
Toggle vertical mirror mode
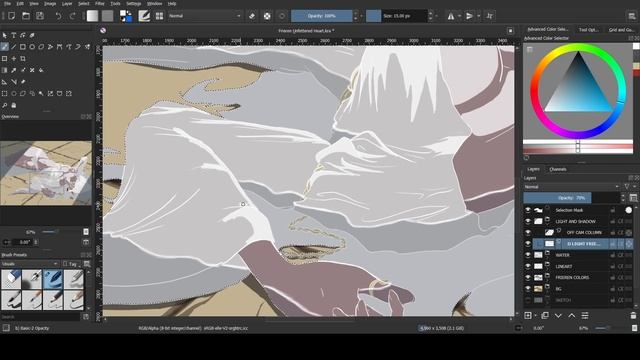point(469,16)
